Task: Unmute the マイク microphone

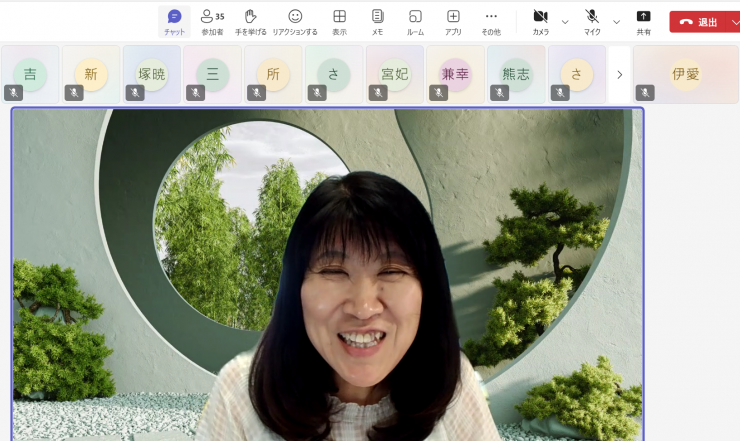Action: click(592, 22)
